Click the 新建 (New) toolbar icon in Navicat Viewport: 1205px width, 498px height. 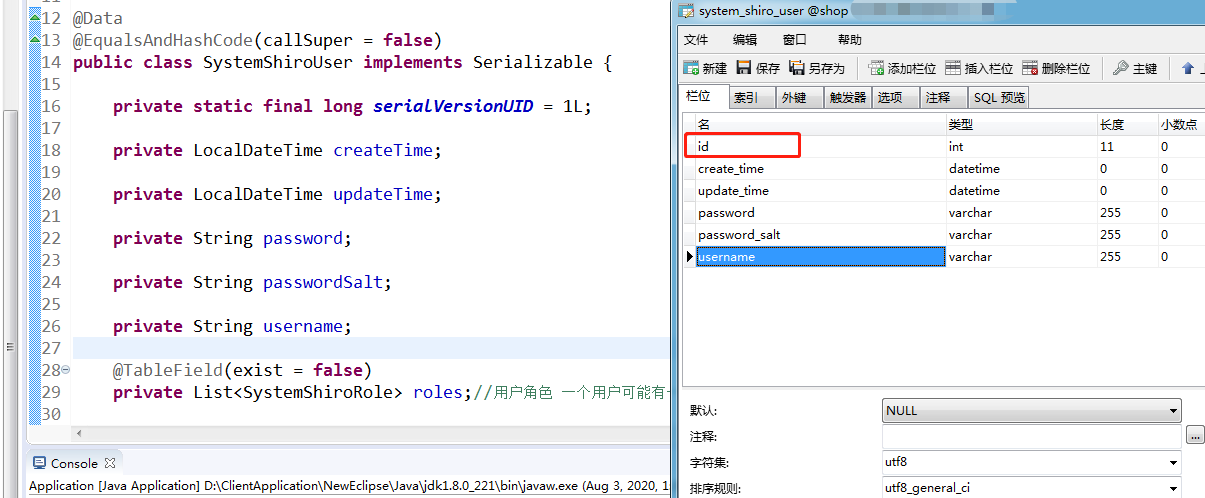tap(690, 68)
